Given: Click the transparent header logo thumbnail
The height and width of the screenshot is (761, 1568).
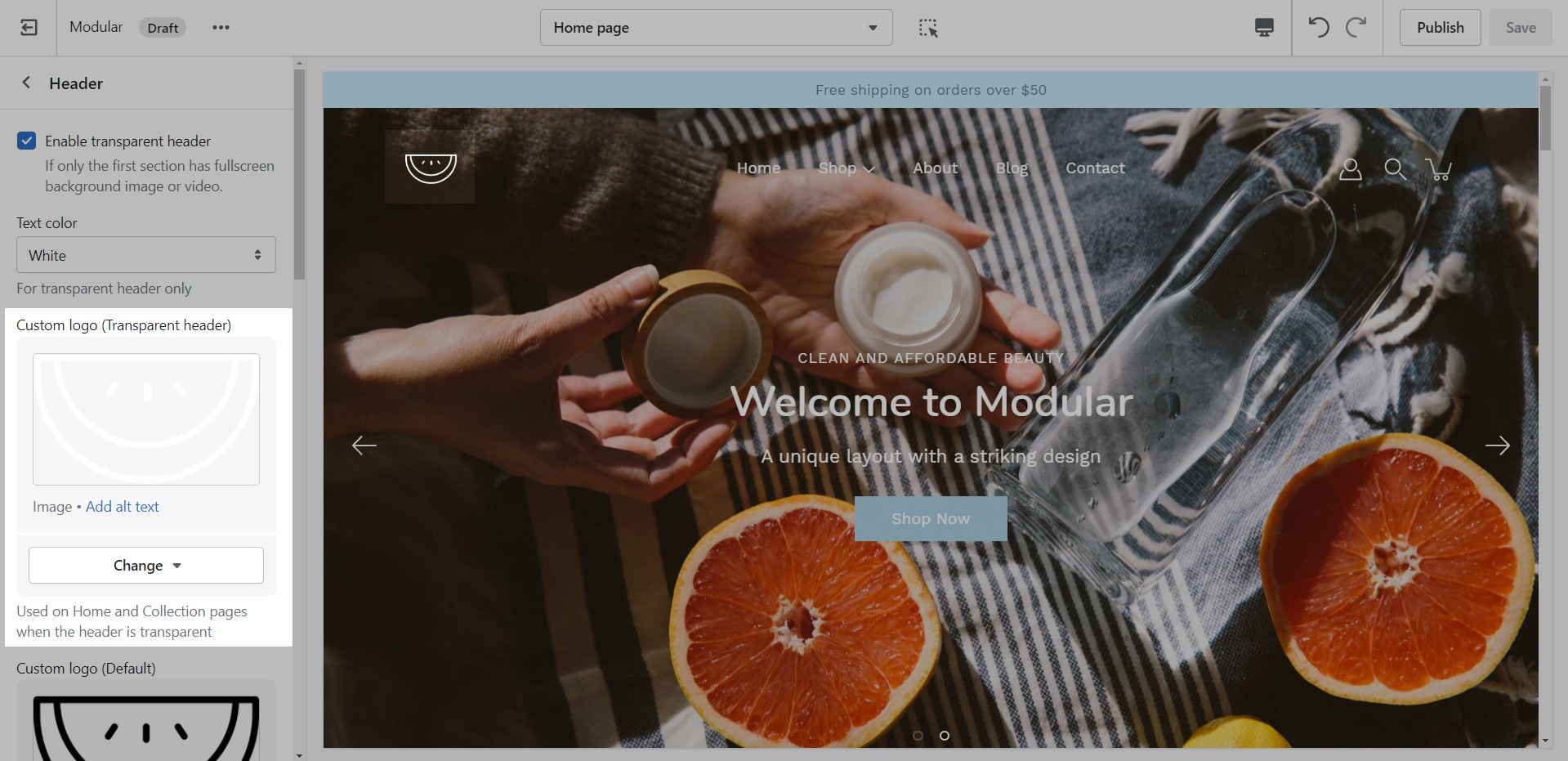Looking at the screenshot, I should click(x=146, y=419).
